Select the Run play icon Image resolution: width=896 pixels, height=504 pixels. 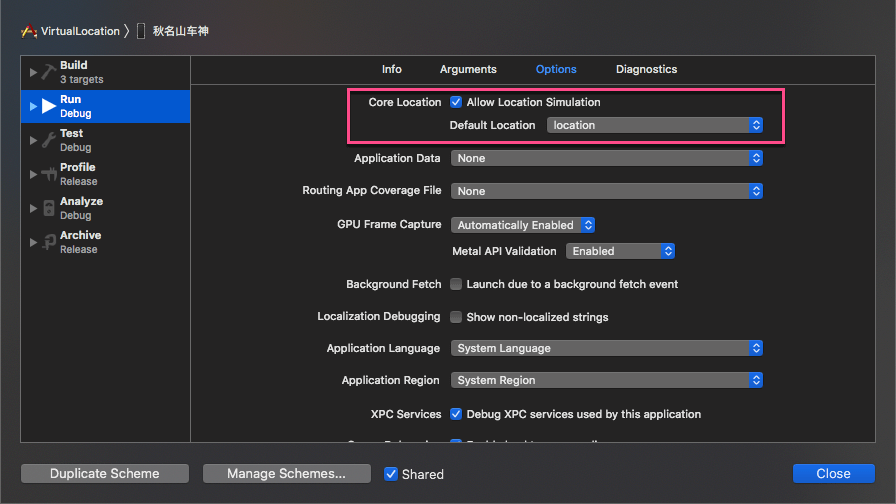[48, 106]
